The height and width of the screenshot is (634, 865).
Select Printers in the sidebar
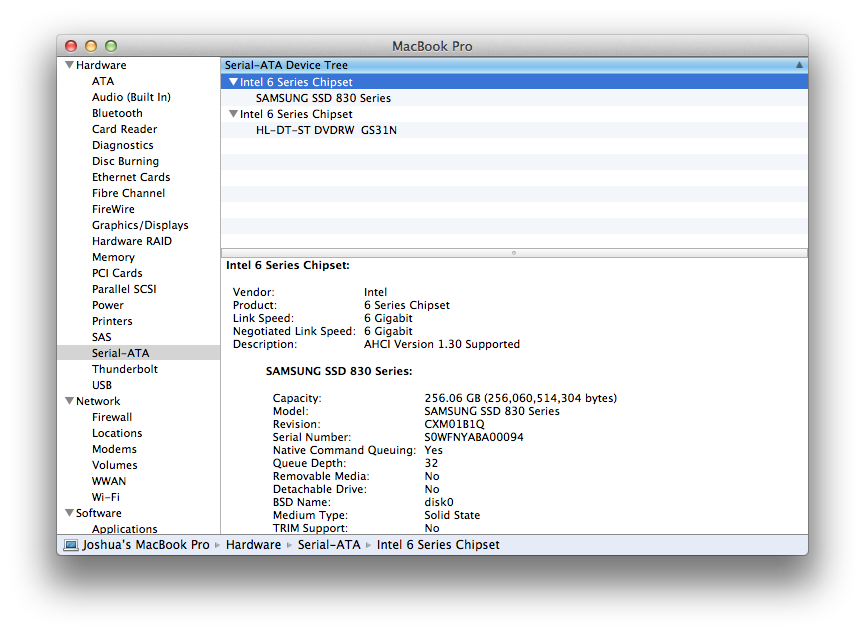click(112, 321)
